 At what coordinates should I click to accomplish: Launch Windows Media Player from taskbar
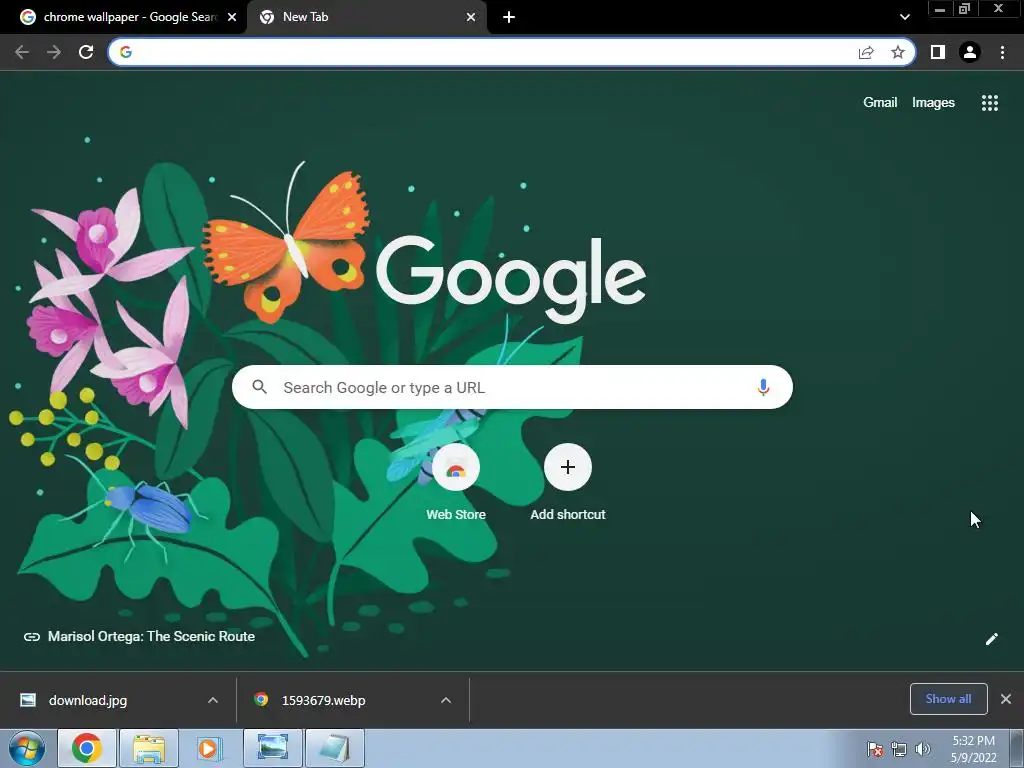pos(209,748)
